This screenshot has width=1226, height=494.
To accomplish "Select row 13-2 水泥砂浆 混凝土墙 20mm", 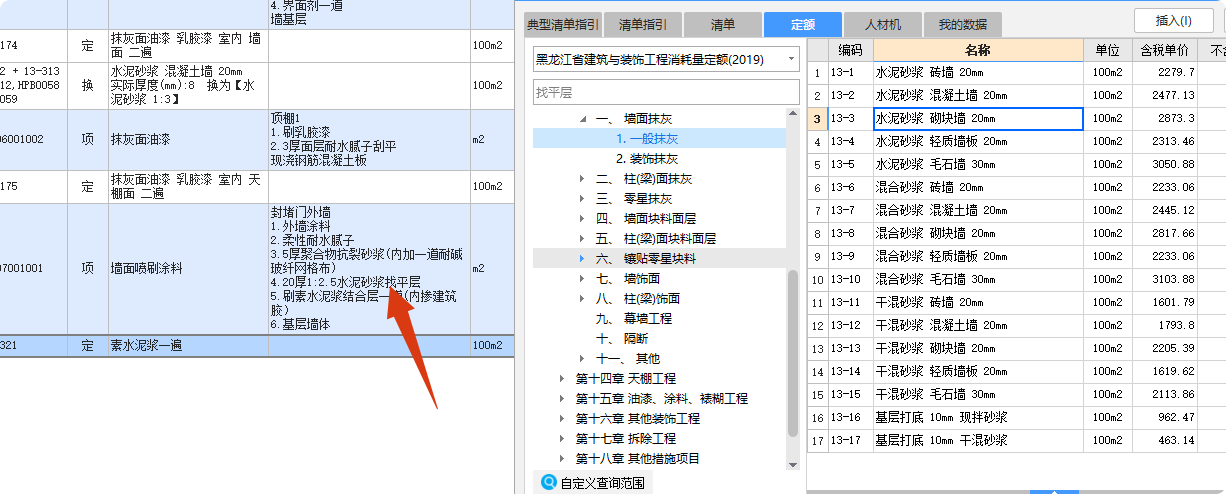I will click(1015, 96).
